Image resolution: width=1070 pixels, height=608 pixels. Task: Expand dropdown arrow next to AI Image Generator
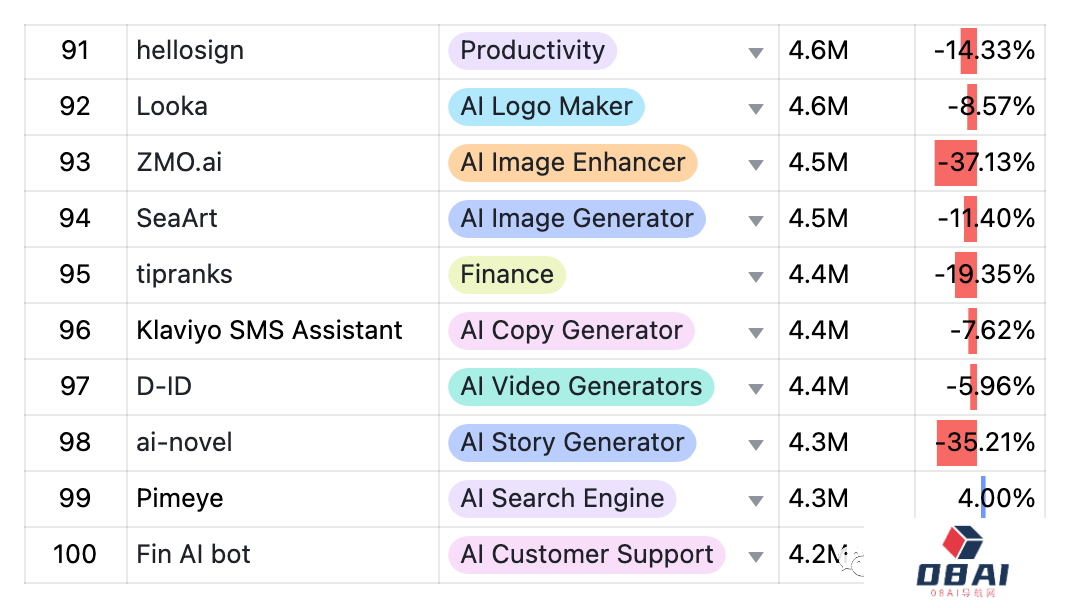[756, 221]
